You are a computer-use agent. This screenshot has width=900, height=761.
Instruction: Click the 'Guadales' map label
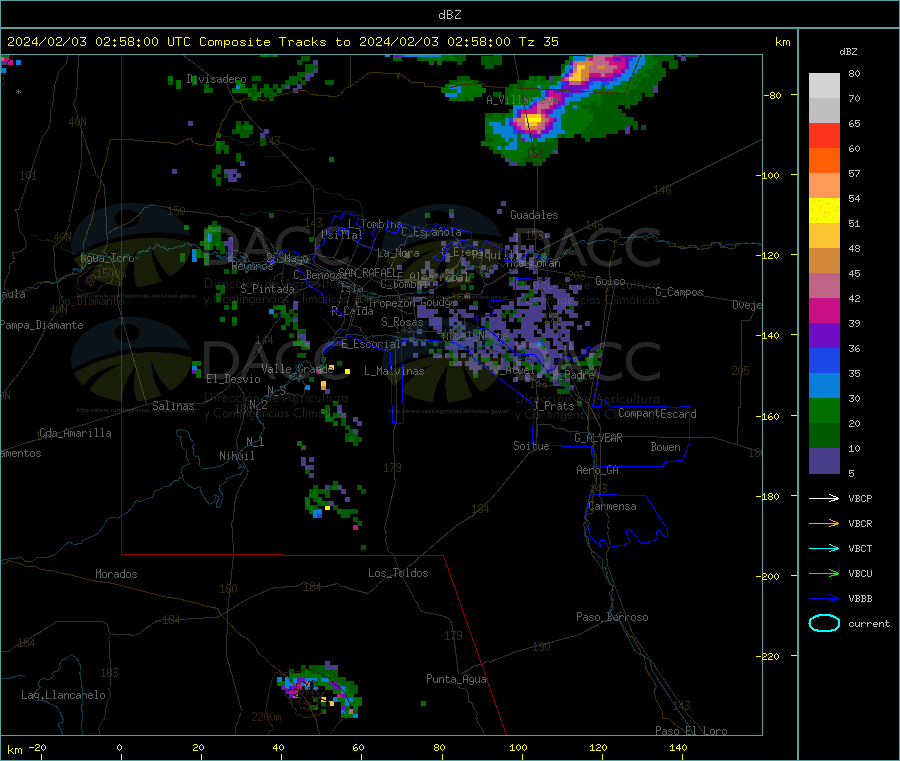pyautogui.click(x=534, y=215)
